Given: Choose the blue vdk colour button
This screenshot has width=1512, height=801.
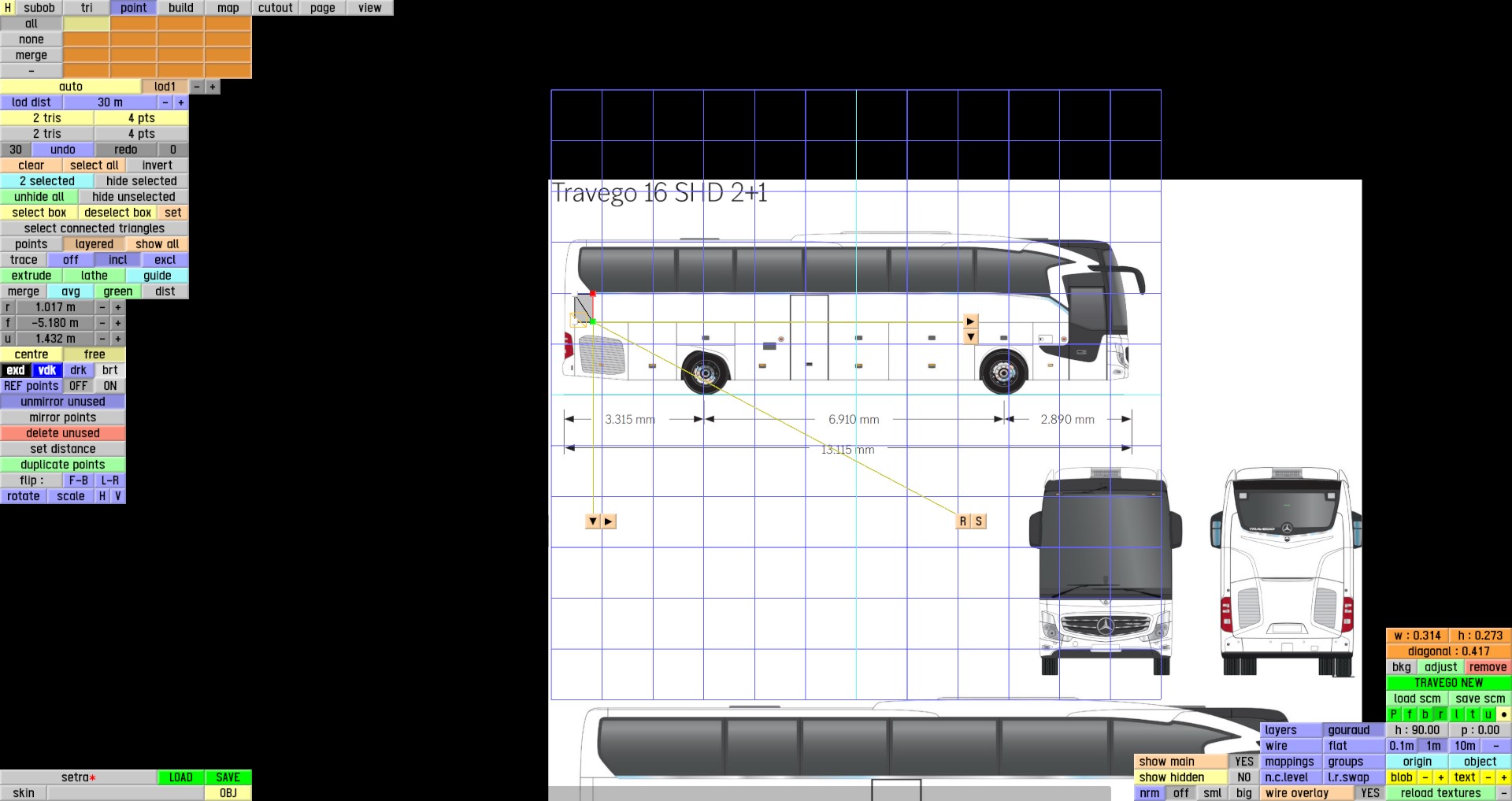Looking at the screenshot, I should [47, 370].
